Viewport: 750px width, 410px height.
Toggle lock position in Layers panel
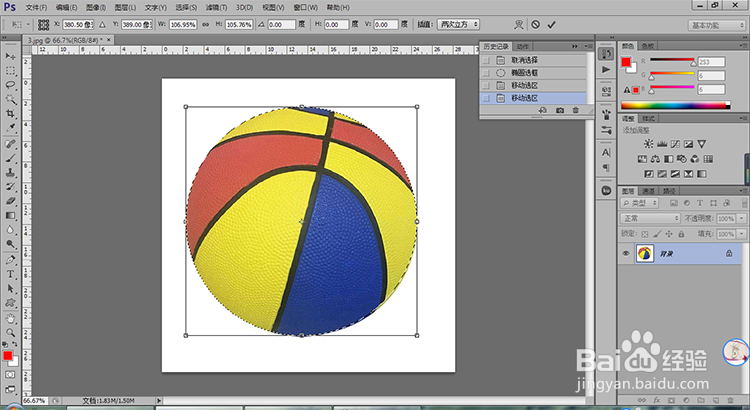pyautogui.click(x=669, y=234)
